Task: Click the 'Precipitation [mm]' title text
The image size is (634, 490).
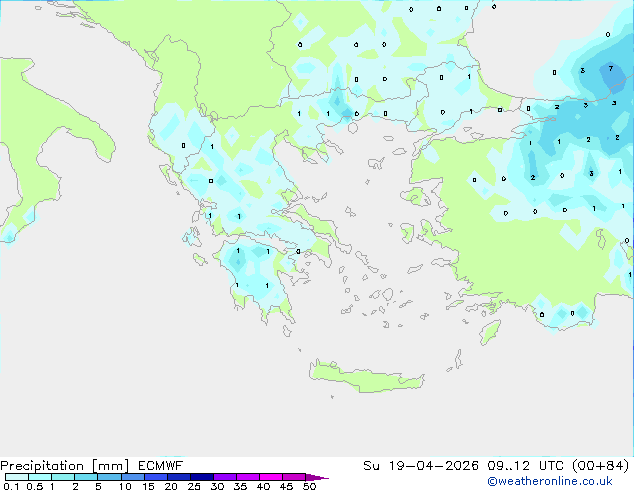Action: [64, 466]
